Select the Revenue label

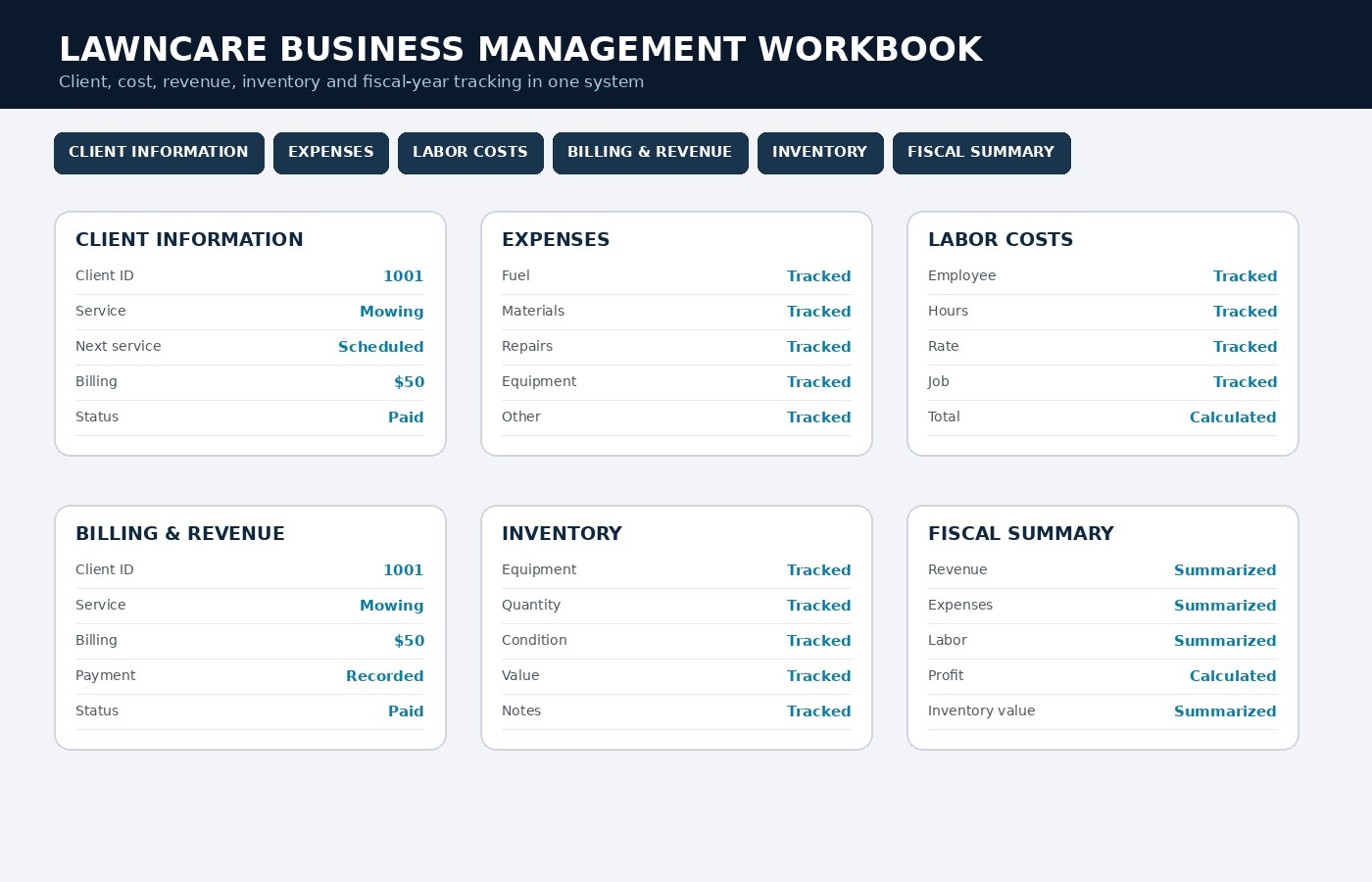click(x=957, y=569)
